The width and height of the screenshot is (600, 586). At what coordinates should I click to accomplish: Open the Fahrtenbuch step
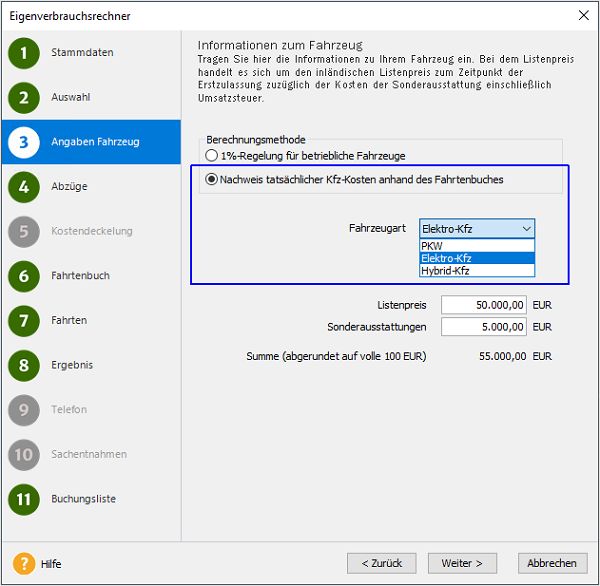(x=80, y=276)
